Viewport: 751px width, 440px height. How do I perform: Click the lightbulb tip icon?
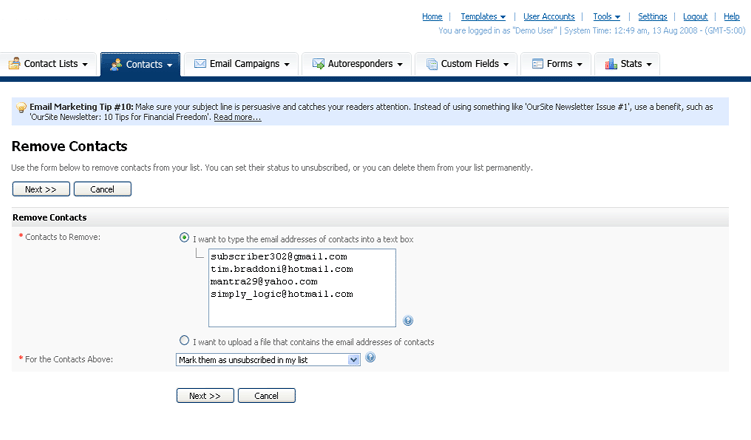pos(21,107)
